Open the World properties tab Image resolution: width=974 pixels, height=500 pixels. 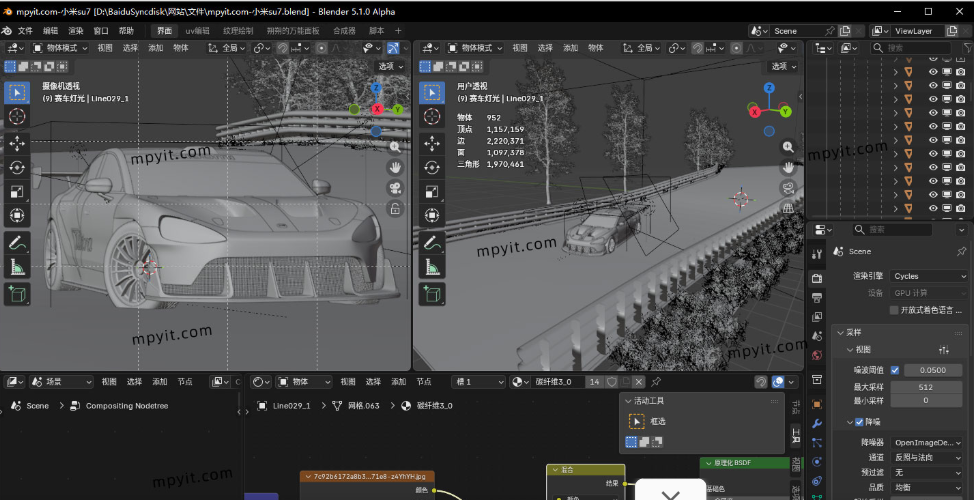pyautogui.click(x=817, y=355)
